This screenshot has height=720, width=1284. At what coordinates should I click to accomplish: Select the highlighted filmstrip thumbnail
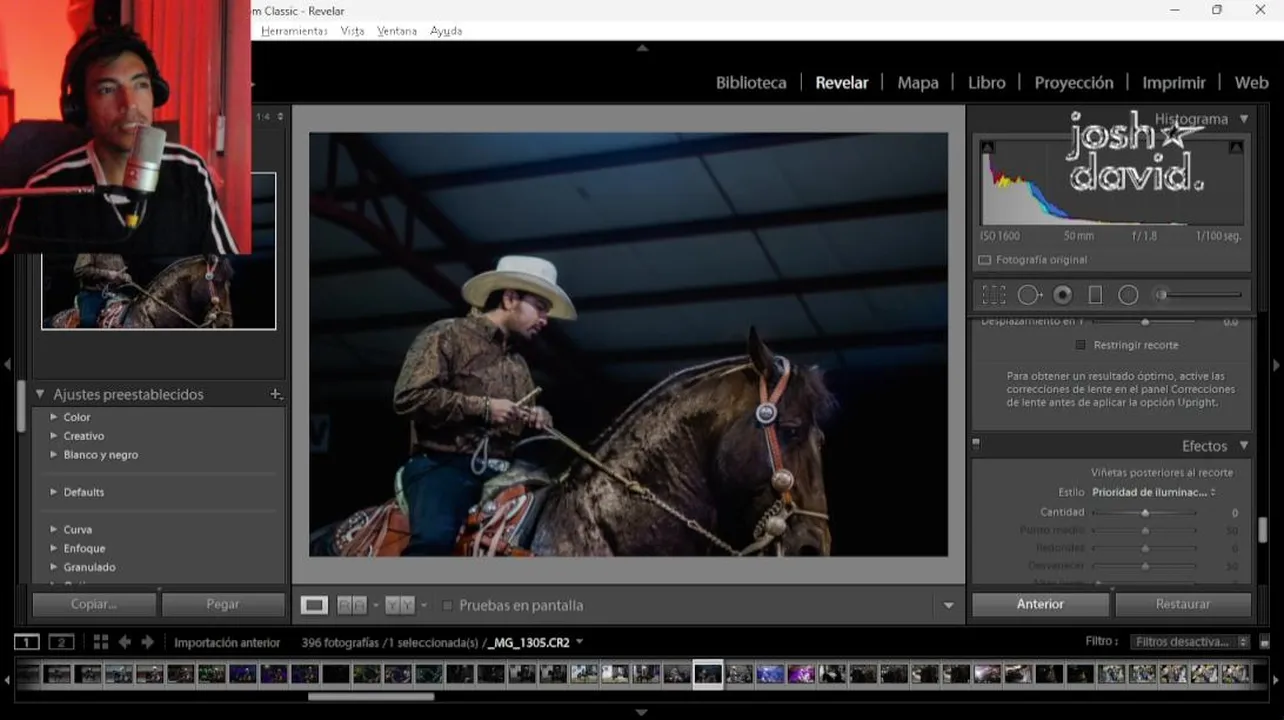point(708,674)
